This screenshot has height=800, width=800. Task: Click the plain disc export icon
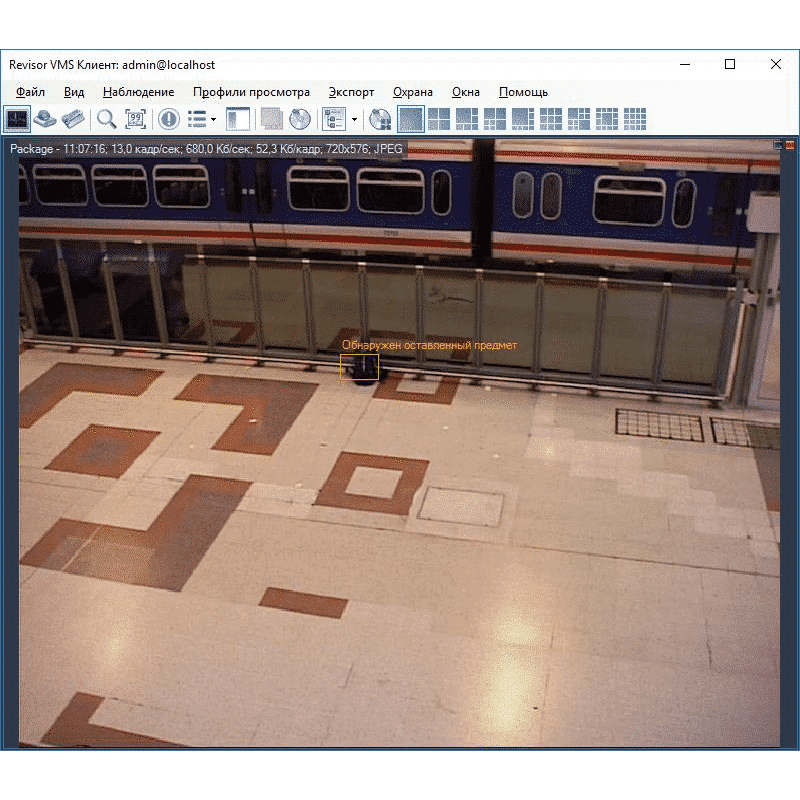(300, 119)
